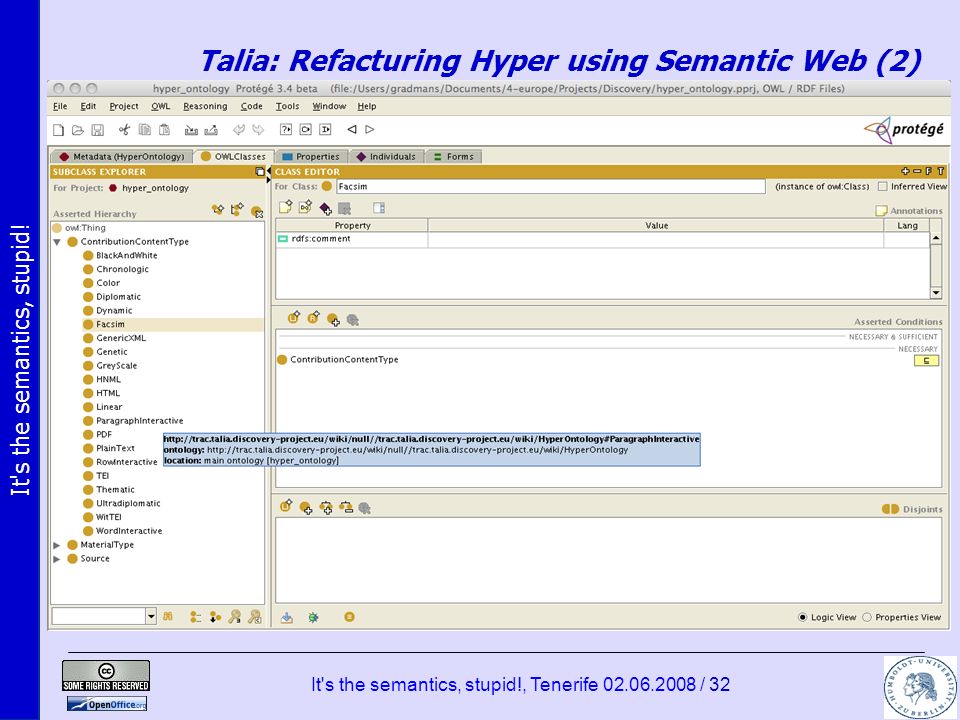Click the Redo arrow icon

[x=258, y=130]
